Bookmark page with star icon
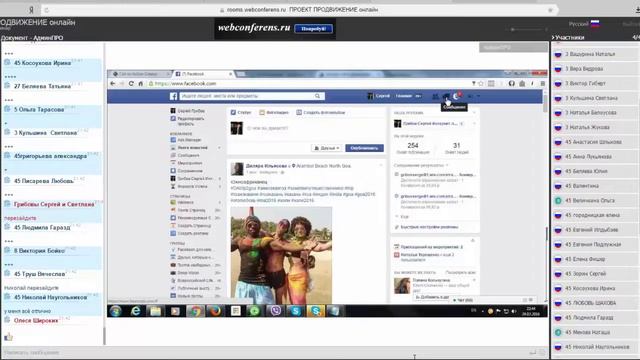640x360 pixels. (481, 84)
